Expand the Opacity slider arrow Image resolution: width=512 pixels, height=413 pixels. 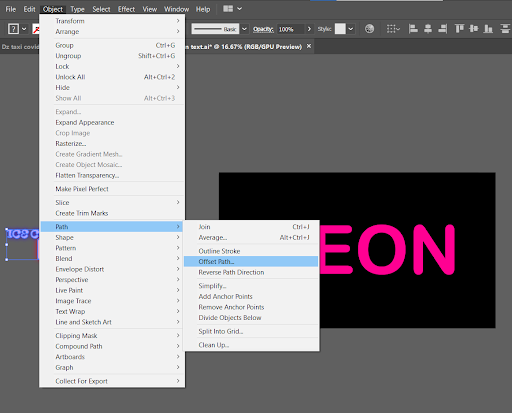pos(309,29)
